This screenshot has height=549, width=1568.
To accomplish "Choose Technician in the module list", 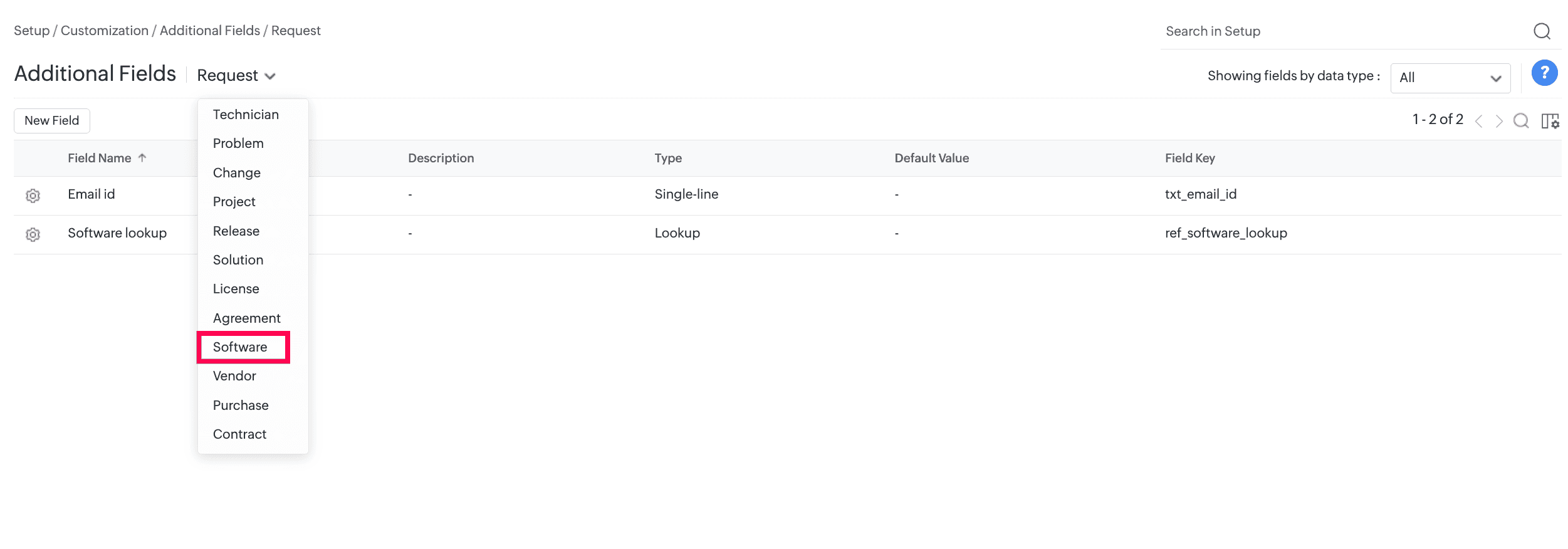I will pyautogui.click(x=246, y=115).
